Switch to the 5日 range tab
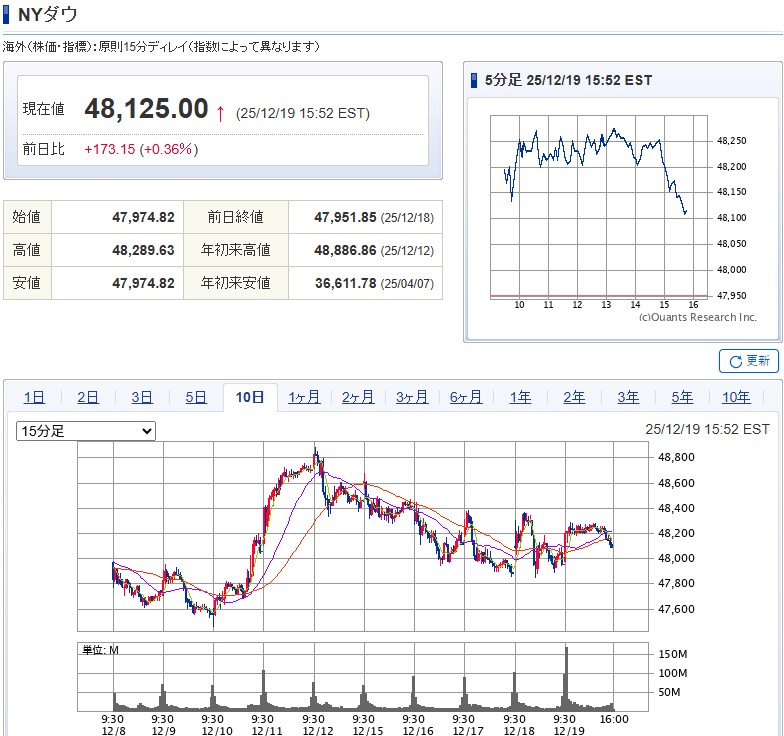784x736 pixels. pos(196,397)
